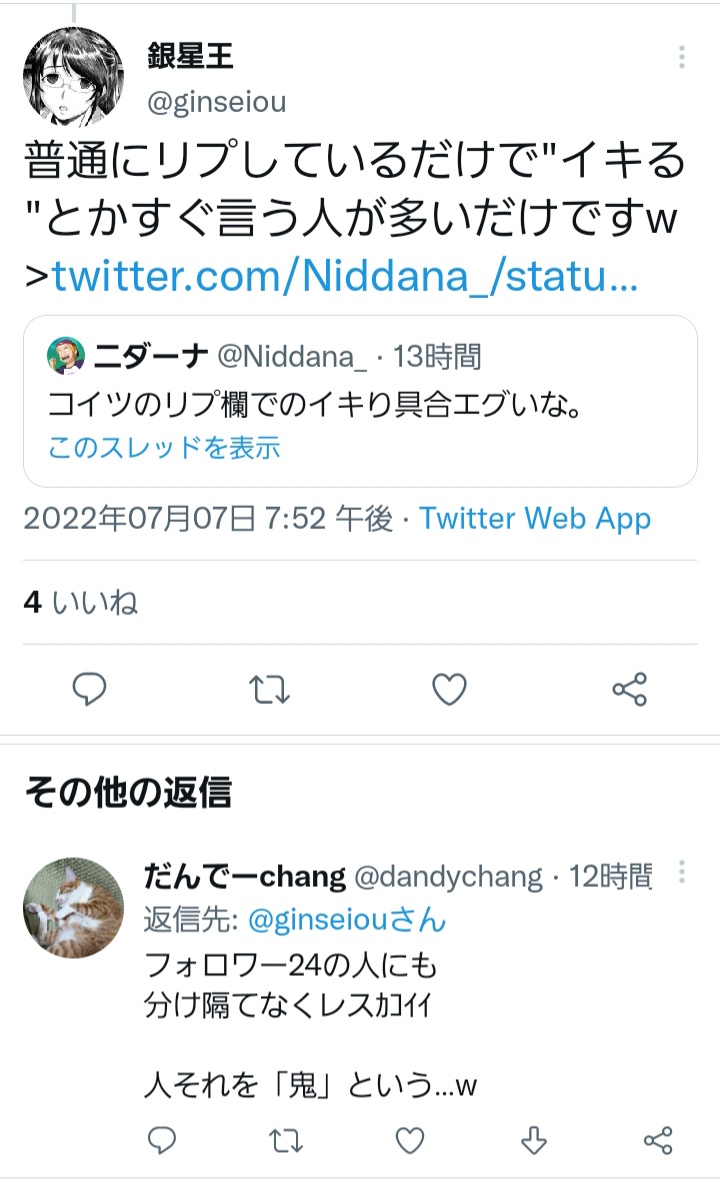Click このスレッドを表示 to show thread
720x1179 pixels.
164,447
